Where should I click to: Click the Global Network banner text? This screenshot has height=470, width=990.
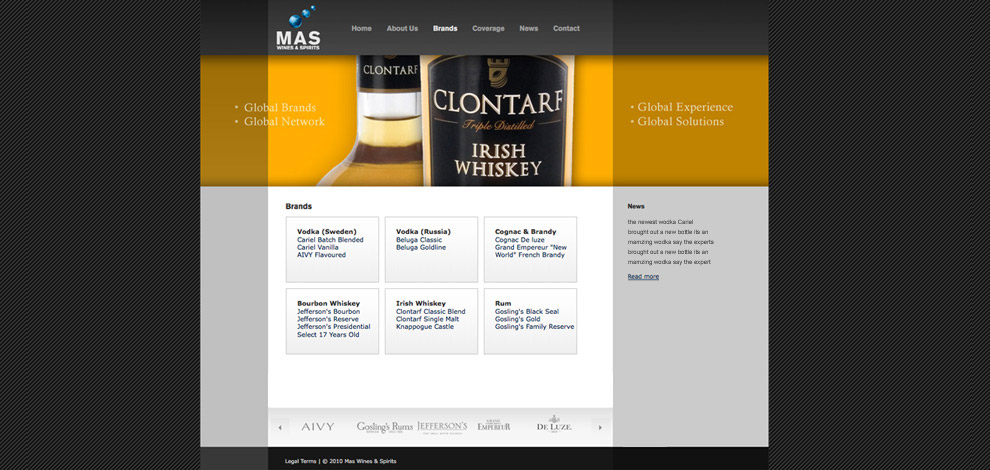pos(284,121)
